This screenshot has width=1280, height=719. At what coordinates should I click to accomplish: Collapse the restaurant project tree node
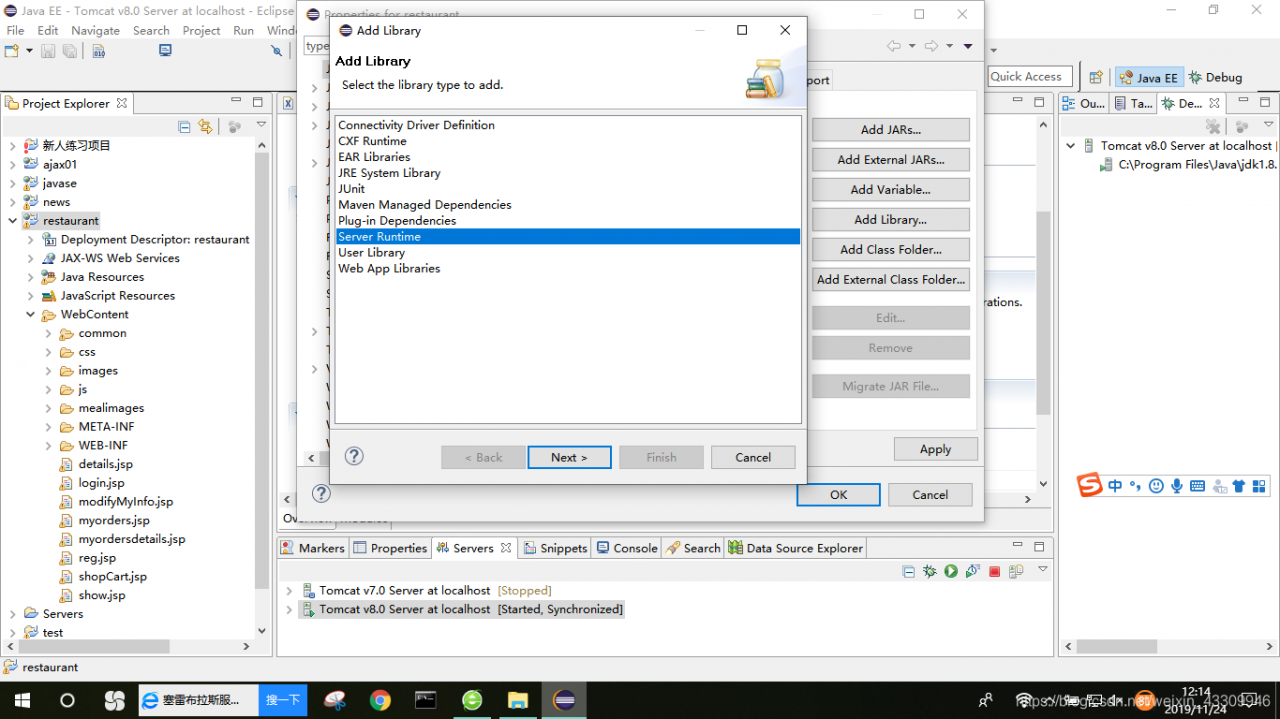pos(12,221)
